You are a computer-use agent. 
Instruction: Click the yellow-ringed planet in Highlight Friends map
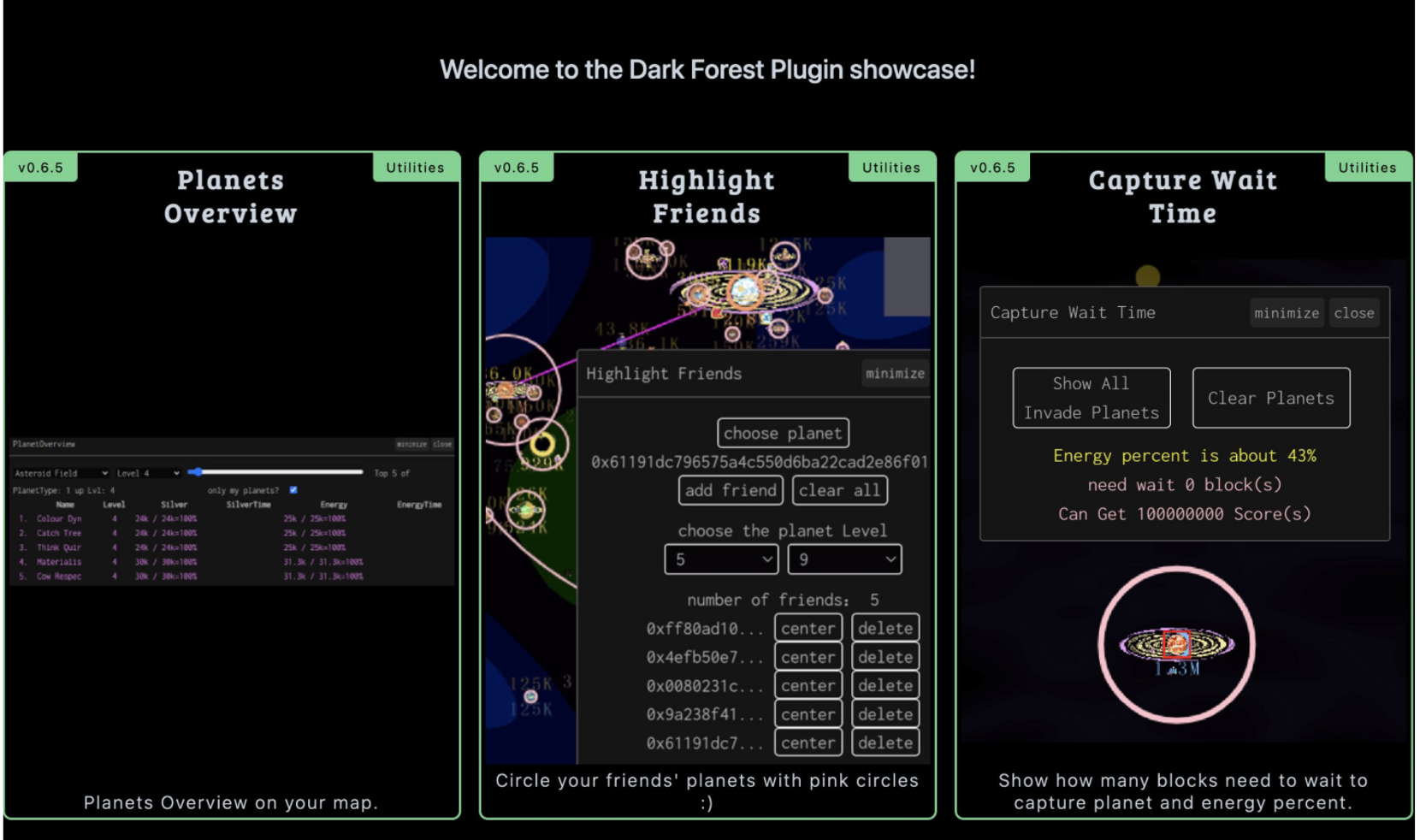(x=541, y=444)
